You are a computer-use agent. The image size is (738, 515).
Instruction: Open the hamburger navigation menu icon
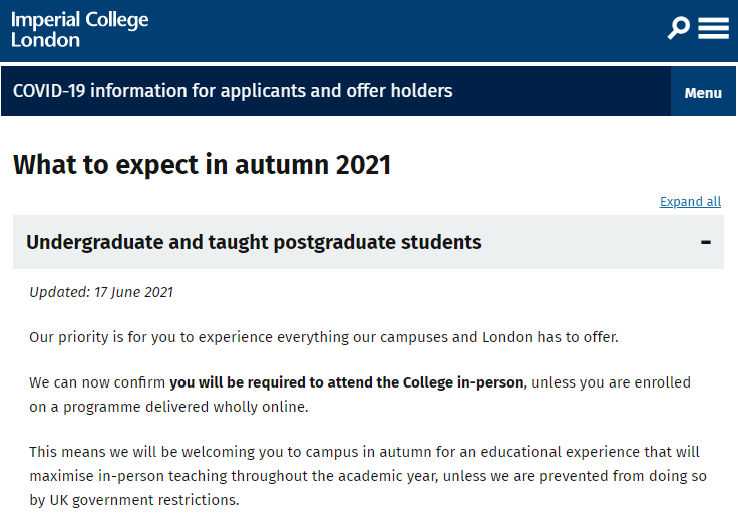tap(713, 28)
